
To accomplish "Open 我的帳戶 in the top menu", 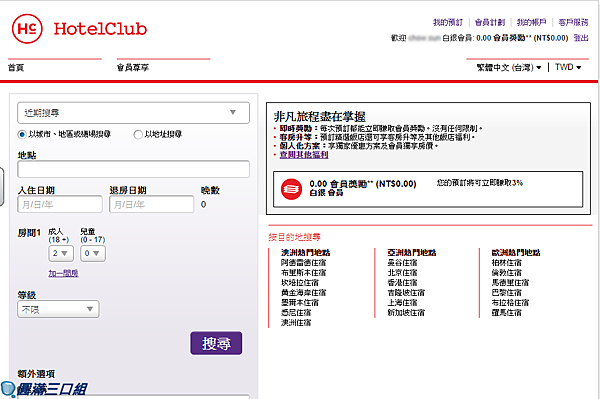I will pos(532,22).
